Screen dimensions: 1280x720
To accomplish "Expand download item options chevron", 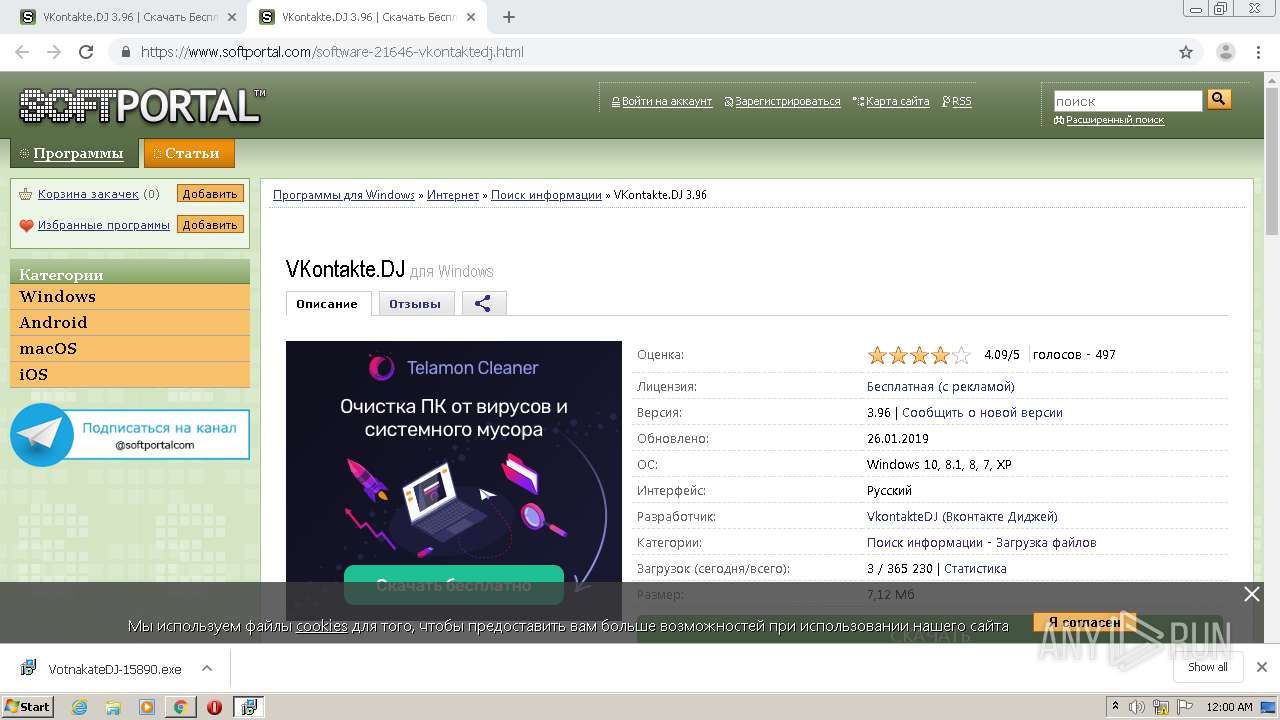I will (207, 668).
